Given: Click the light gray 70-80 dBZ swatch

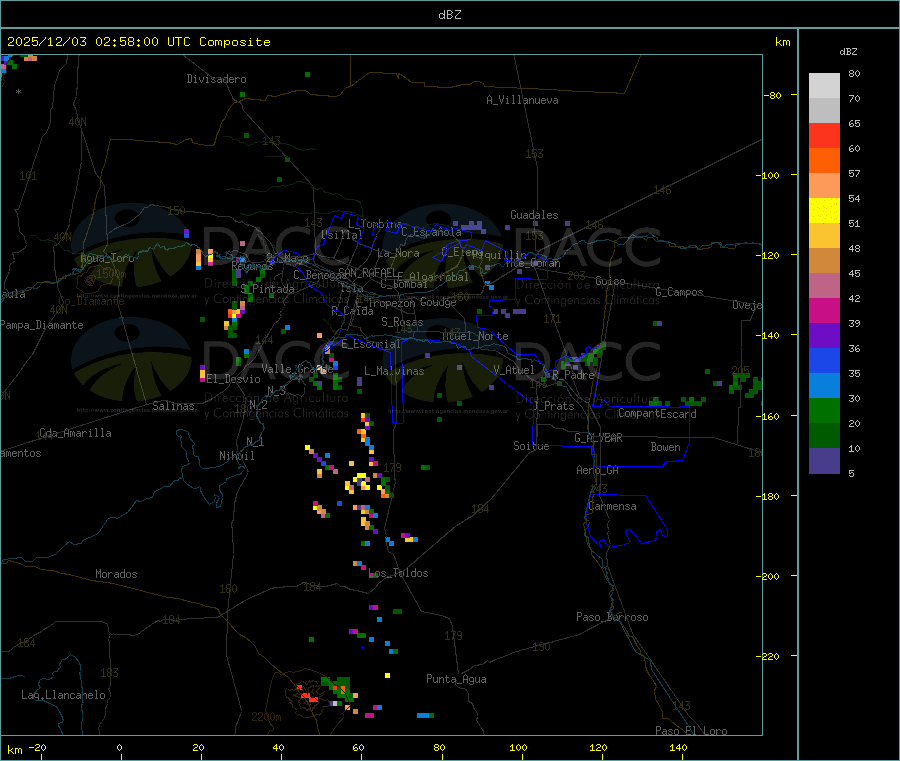Looking at the screenshot, I should pos(824,86).
